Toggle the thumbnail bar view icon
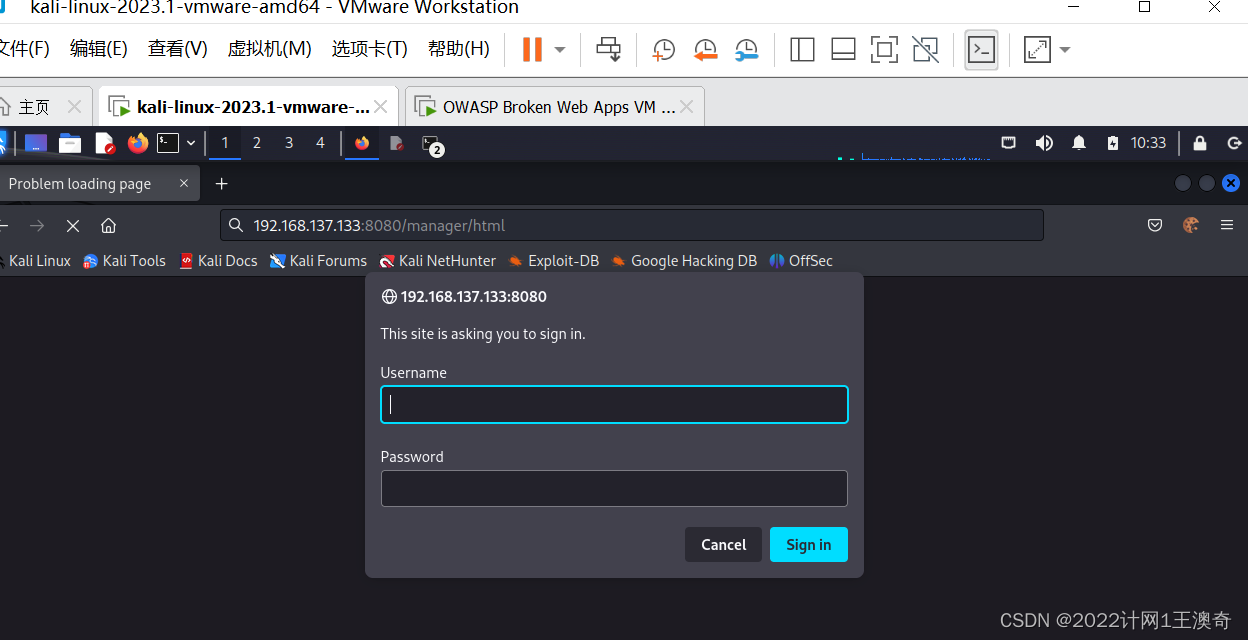Image resolution: width=1248 pixels, height=640 pixels. pos(843,49)
